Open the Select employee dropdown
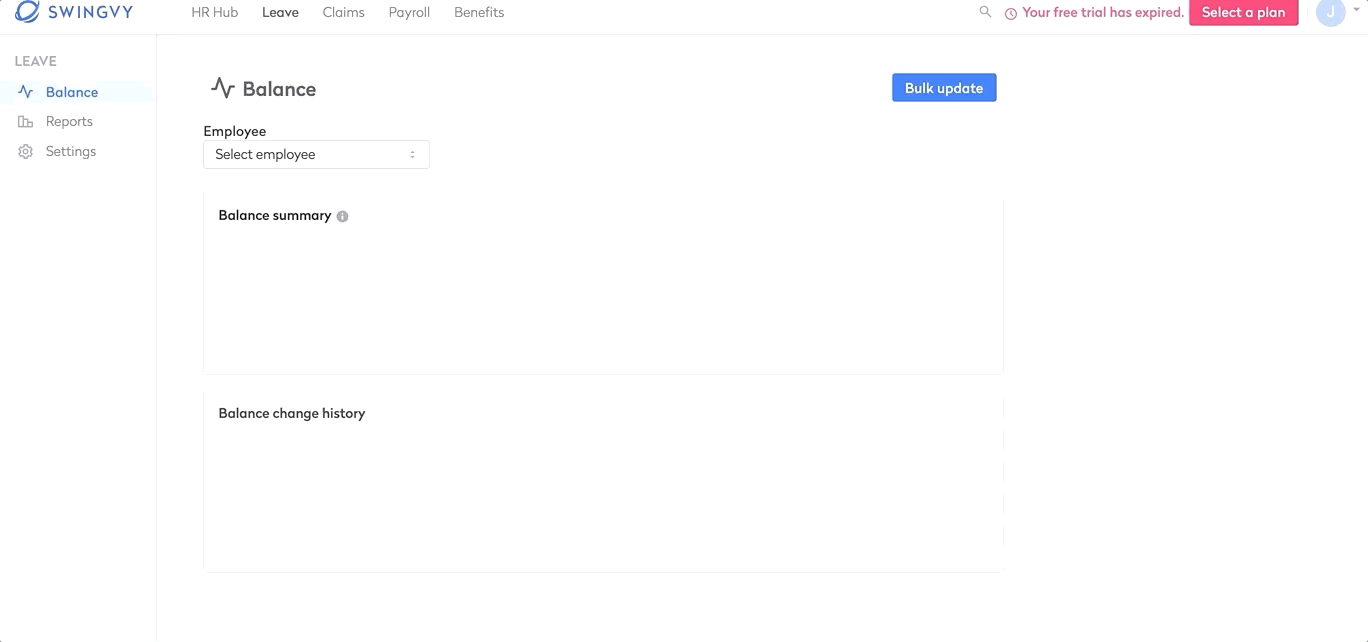This screenshot has width=1368, height=642. point(316,154)
